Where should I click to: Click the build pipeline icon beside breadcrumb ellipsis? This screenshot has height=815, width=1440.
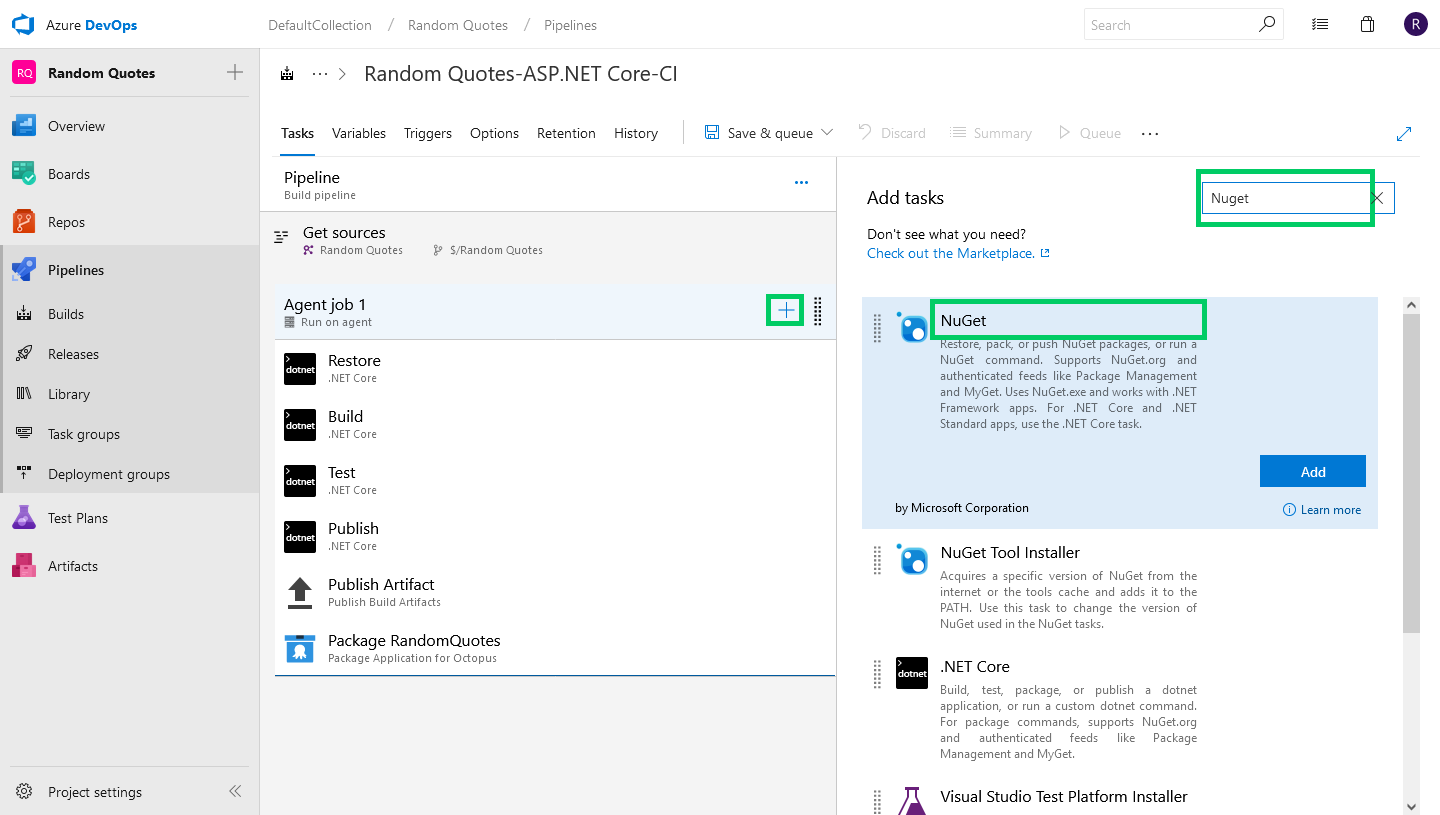coord(288,73)
